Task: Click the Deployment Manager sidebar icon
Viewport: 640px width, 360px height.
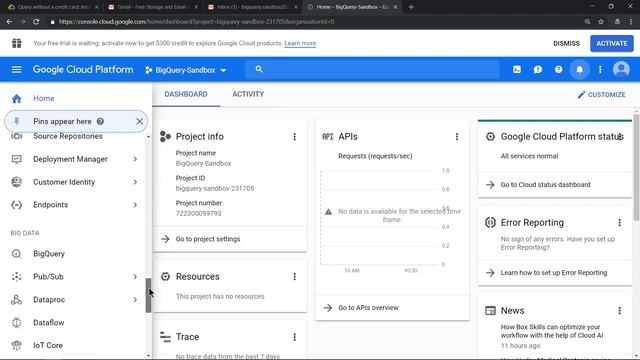Action: tap(16, 159)
